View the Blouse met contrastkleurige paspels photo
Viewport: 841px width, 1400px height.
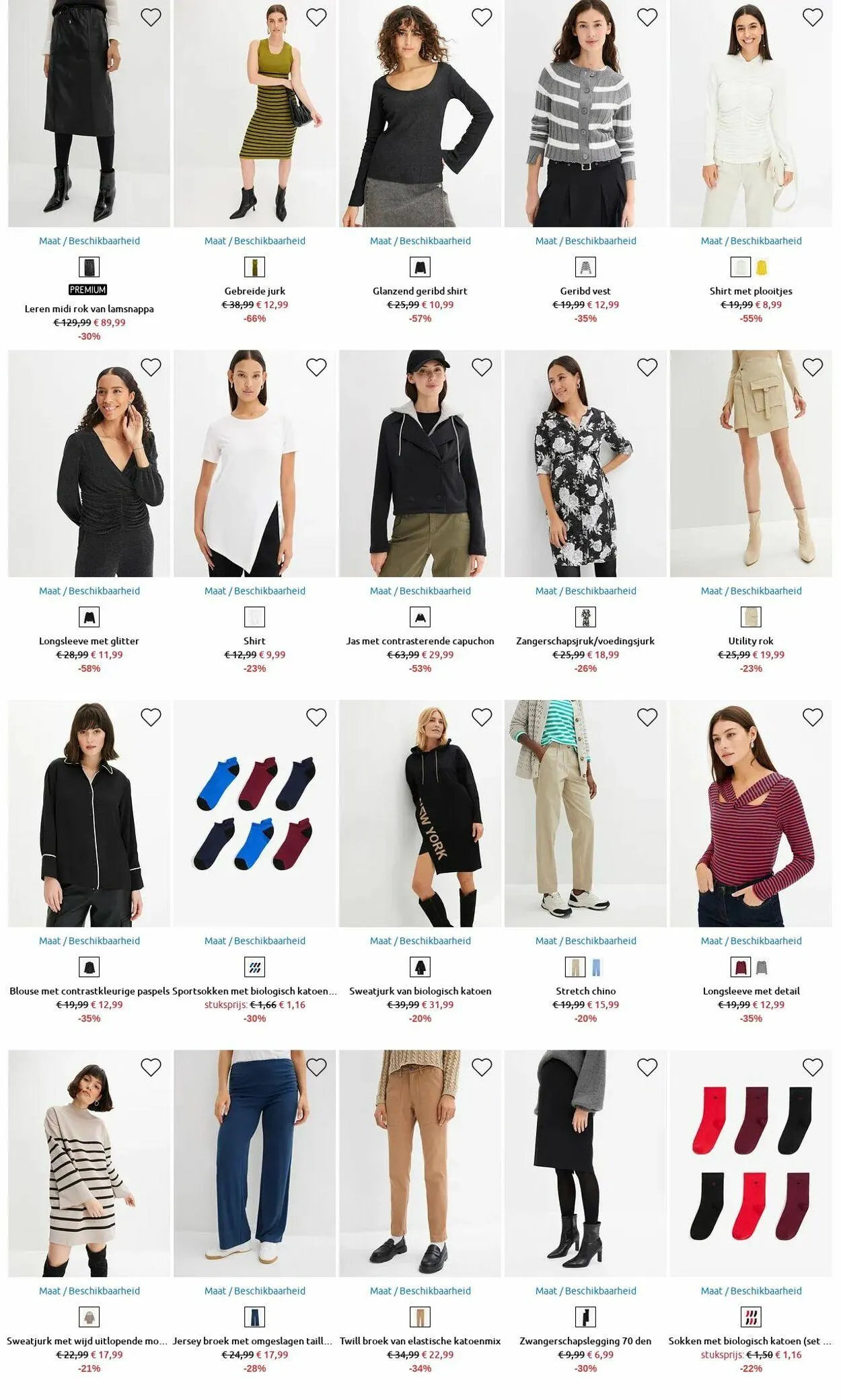tap(89, 814)
